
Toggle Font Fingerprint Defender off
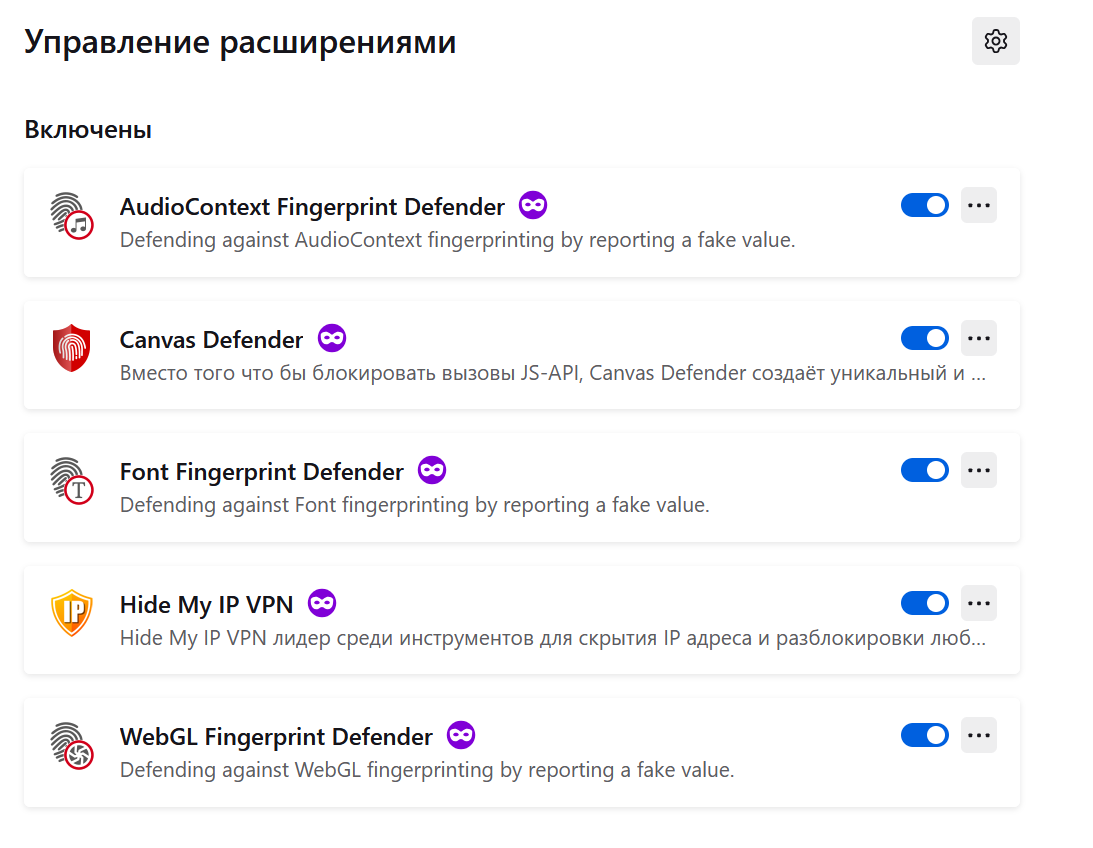click(924, 470)
